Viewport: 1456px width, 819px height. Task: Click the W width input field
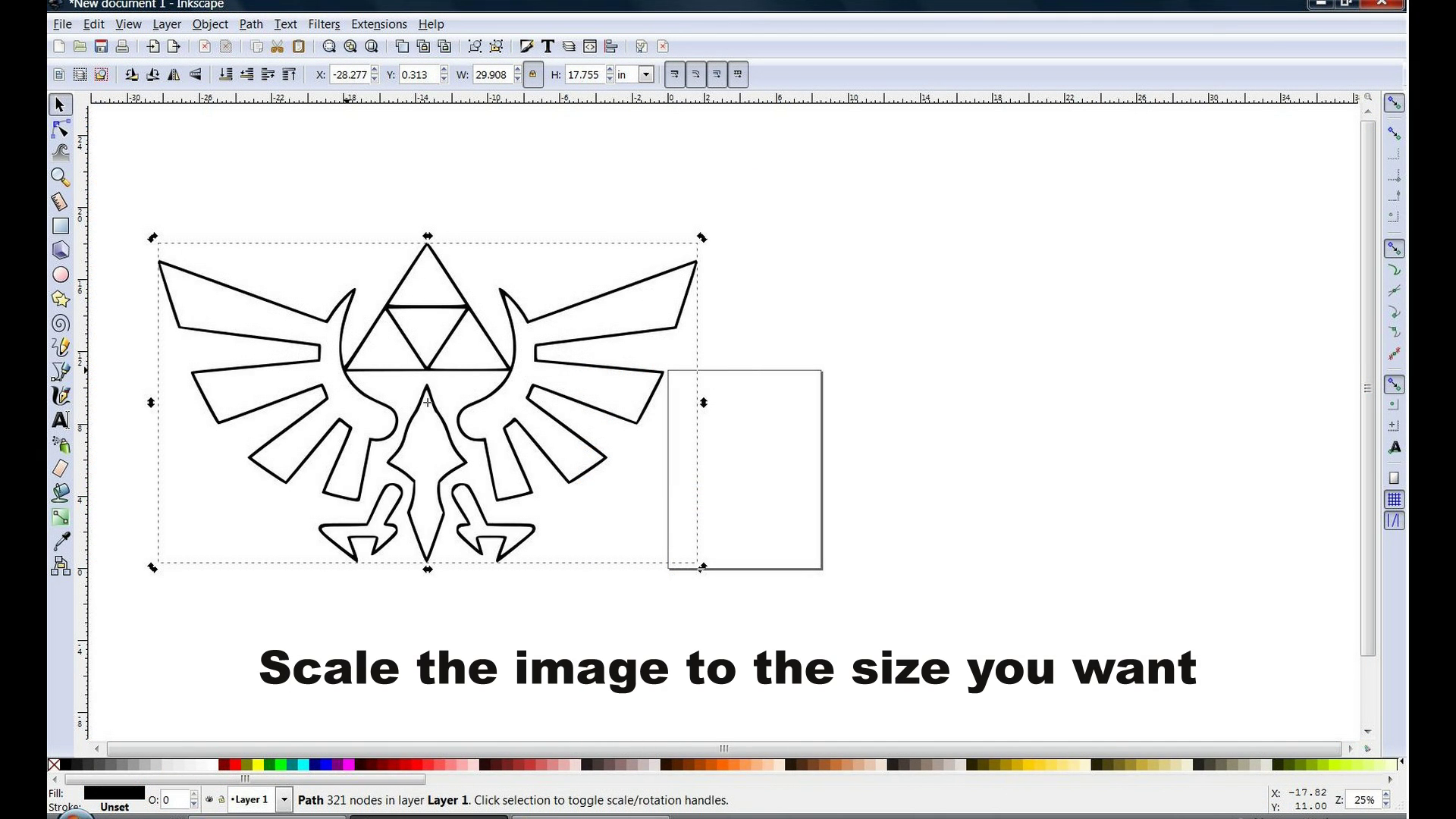click(x=492, y=74)
